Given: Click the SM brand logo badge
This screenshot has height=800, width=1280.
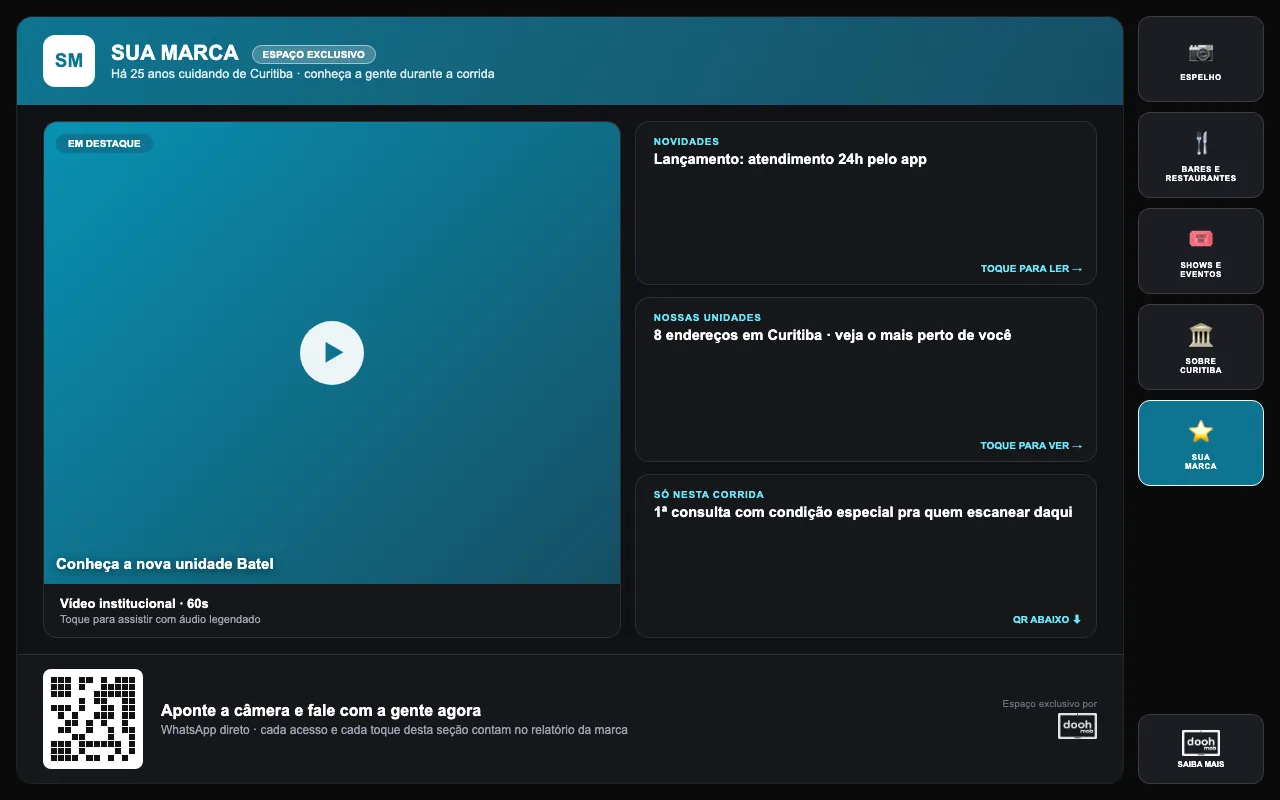Looking at the screenshot, I should click(69, 61).
